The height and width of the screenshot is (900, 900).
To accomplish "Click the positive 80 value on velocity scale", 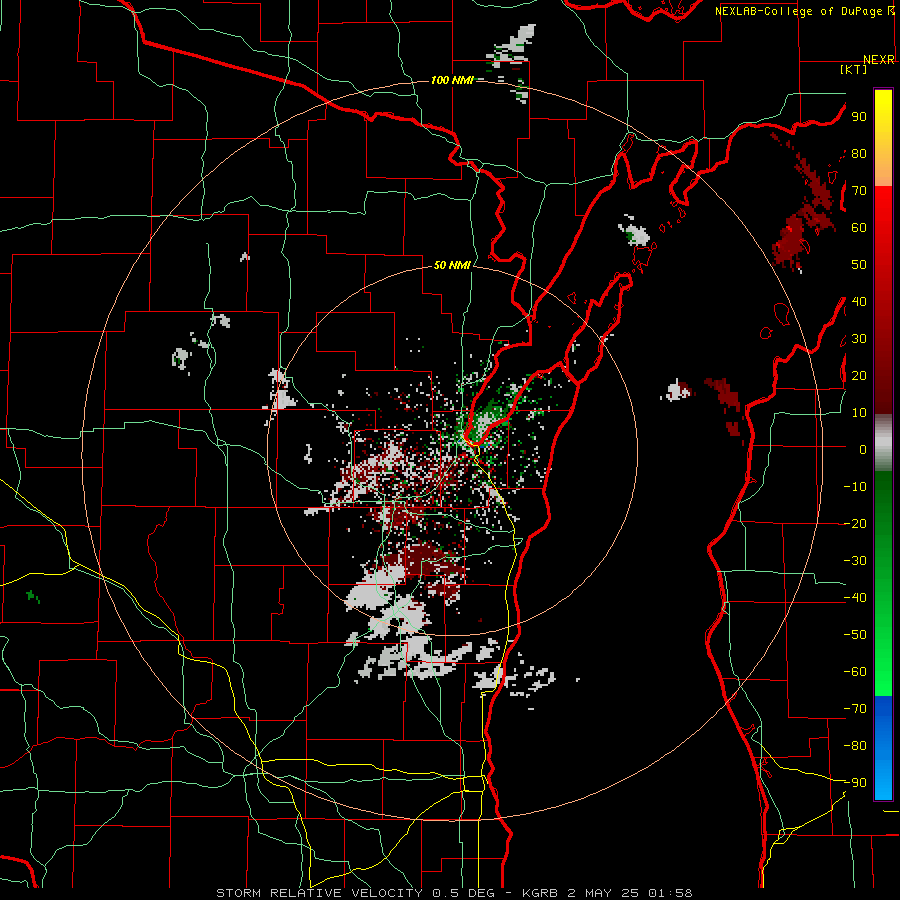I will click(x=859, y=154).
